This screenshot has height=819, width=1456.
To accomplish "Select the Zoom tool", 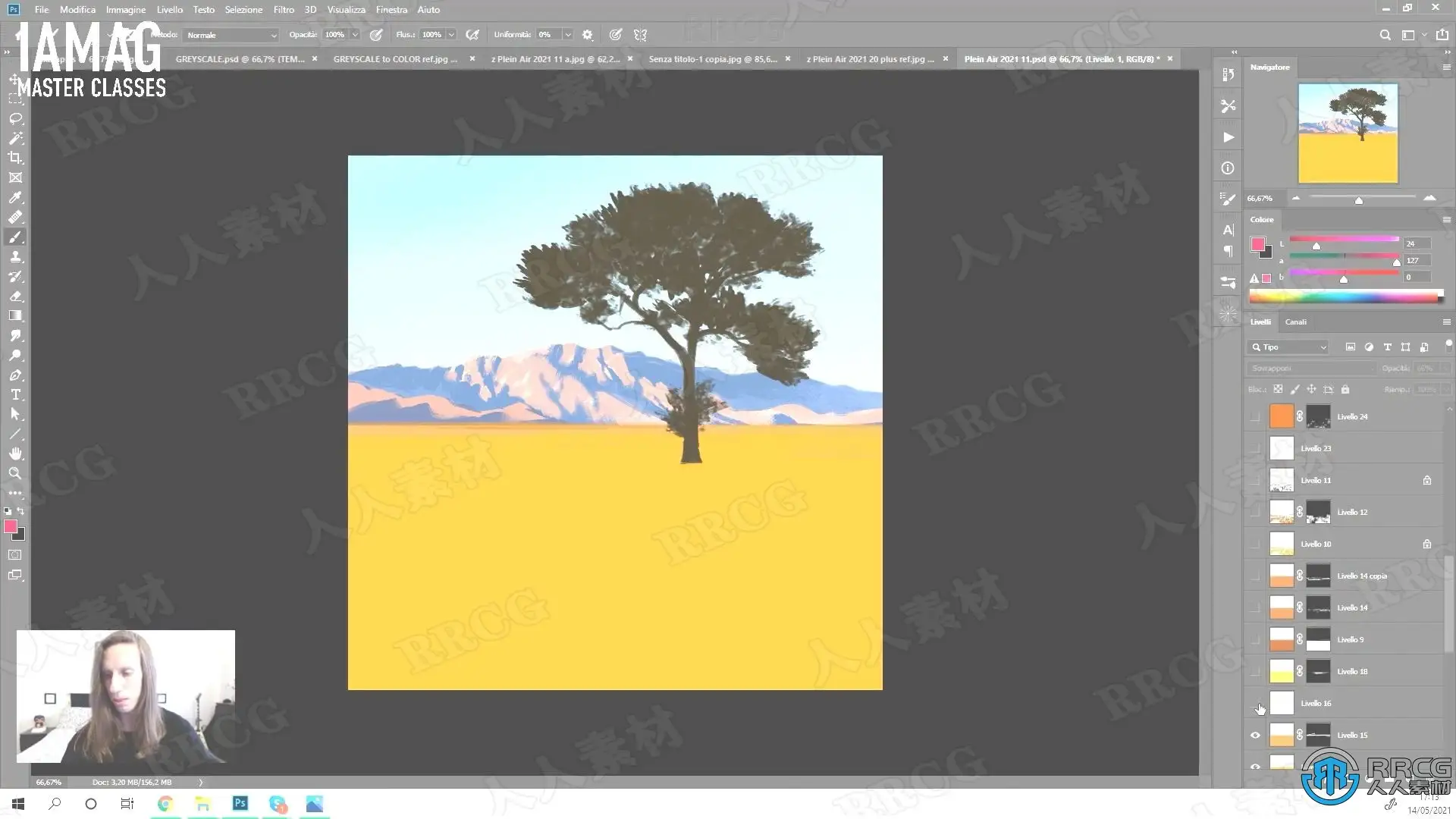I will pos(15,473).
